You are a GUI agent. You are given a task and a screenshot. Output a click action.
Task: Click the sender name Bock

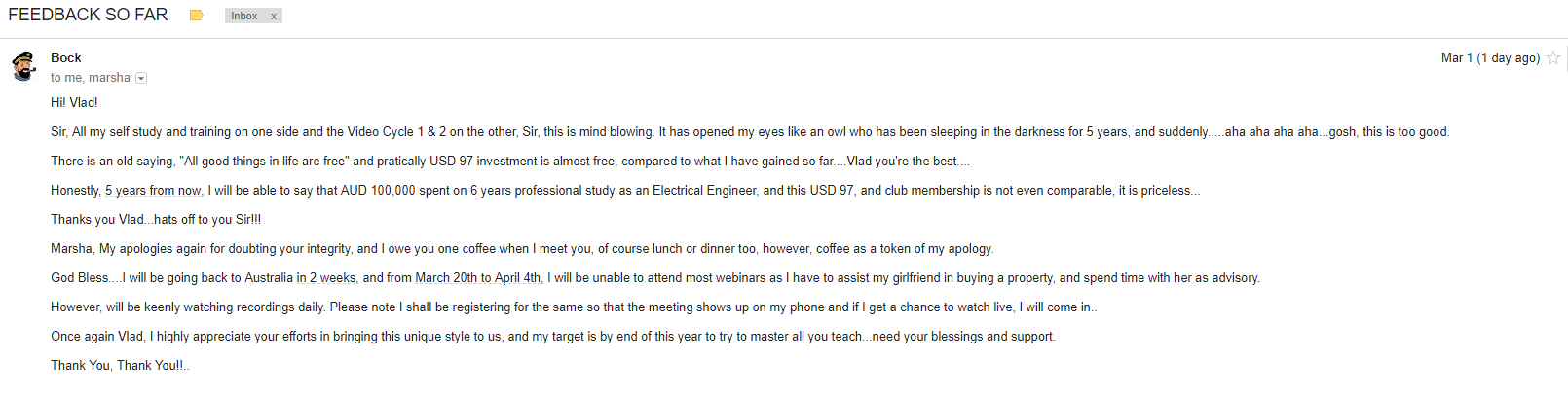click(66, 57)
